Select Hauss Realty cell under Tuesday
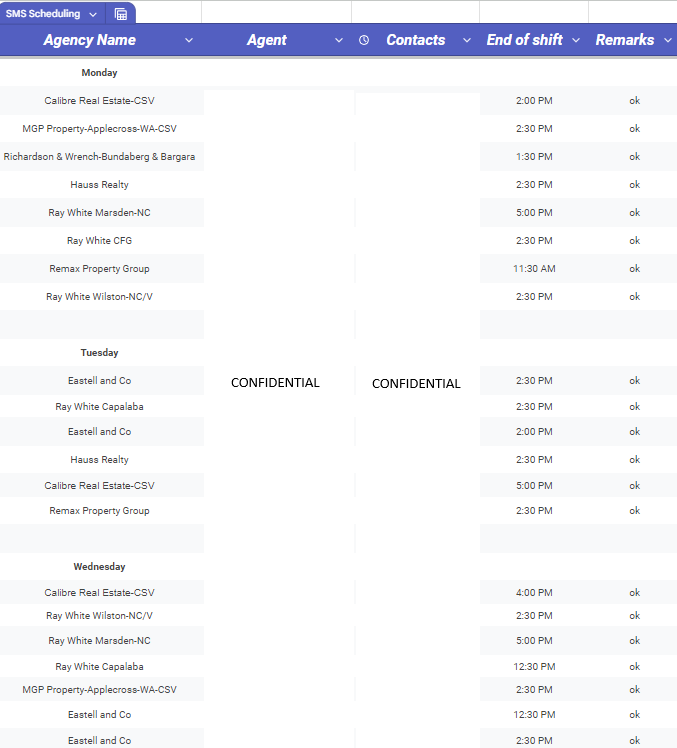This screenshot has width=677, height=748. click(99, 459)
